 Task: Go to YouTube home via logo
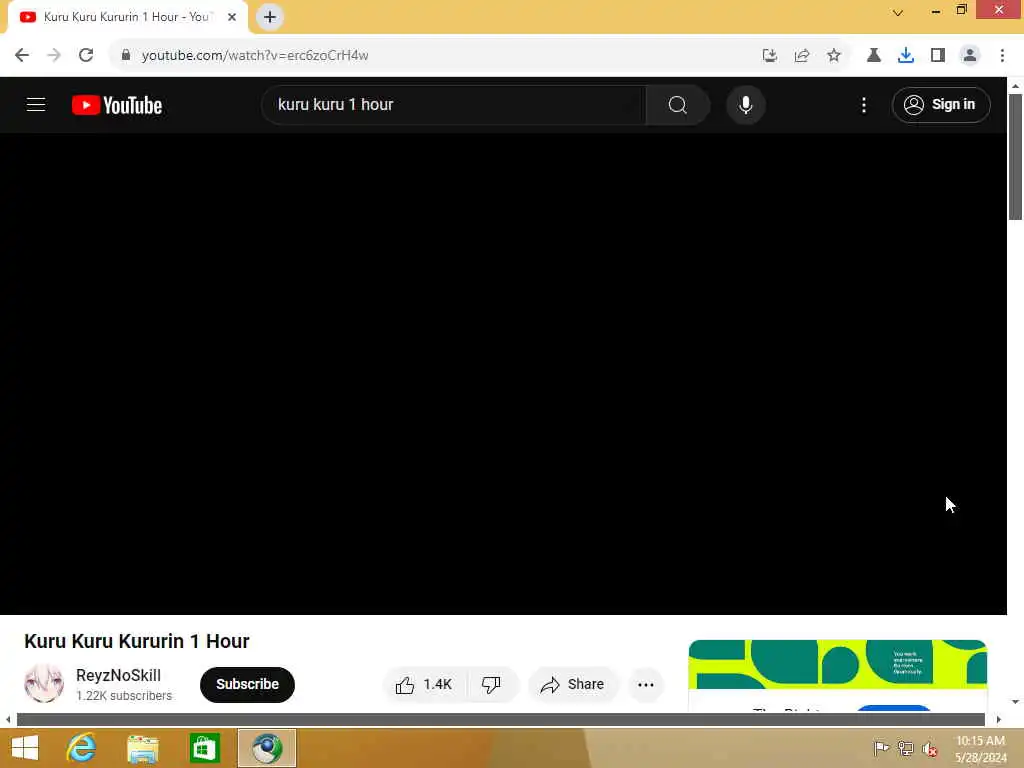(x=117, y=105)
